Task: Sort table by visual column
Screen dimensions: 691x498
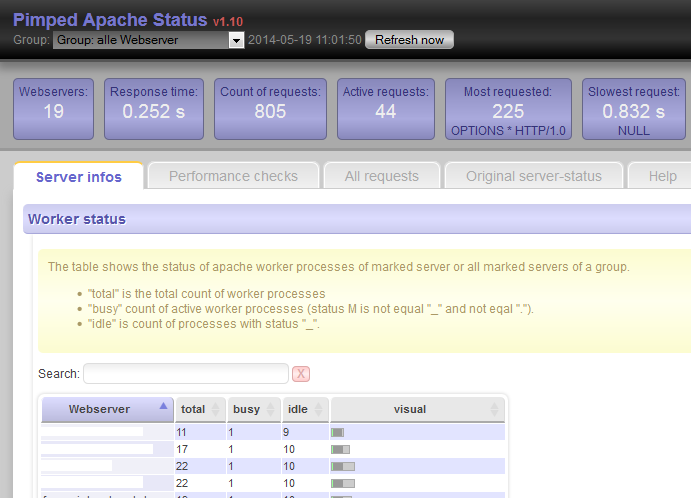Action: (417, 409)
